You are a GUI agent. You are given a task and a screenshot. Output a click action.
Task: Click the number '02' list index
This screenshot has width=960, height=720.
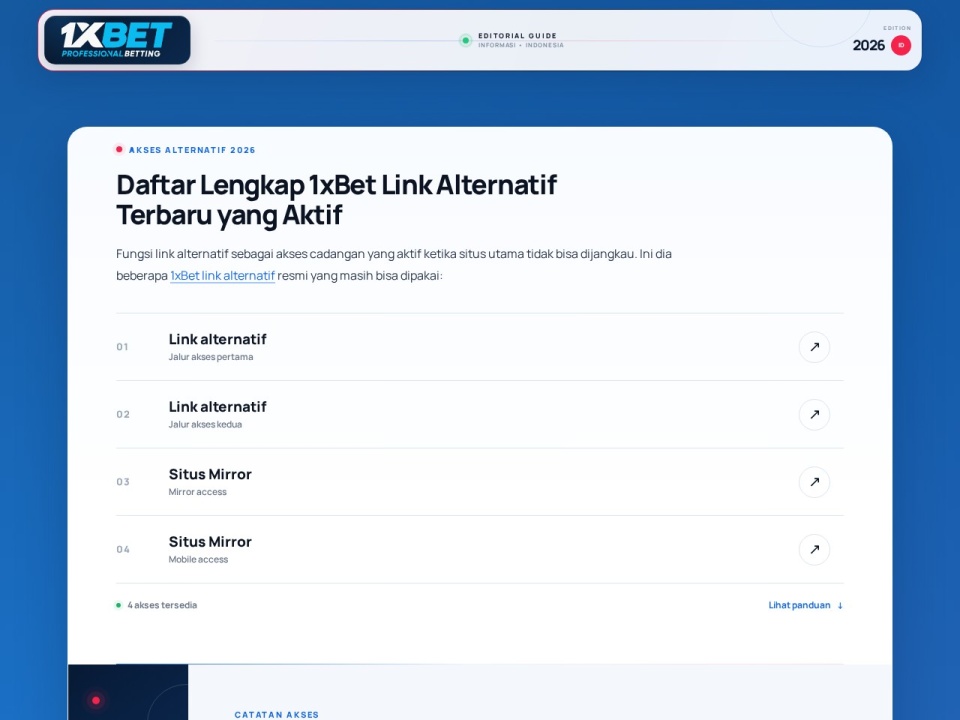123,414
